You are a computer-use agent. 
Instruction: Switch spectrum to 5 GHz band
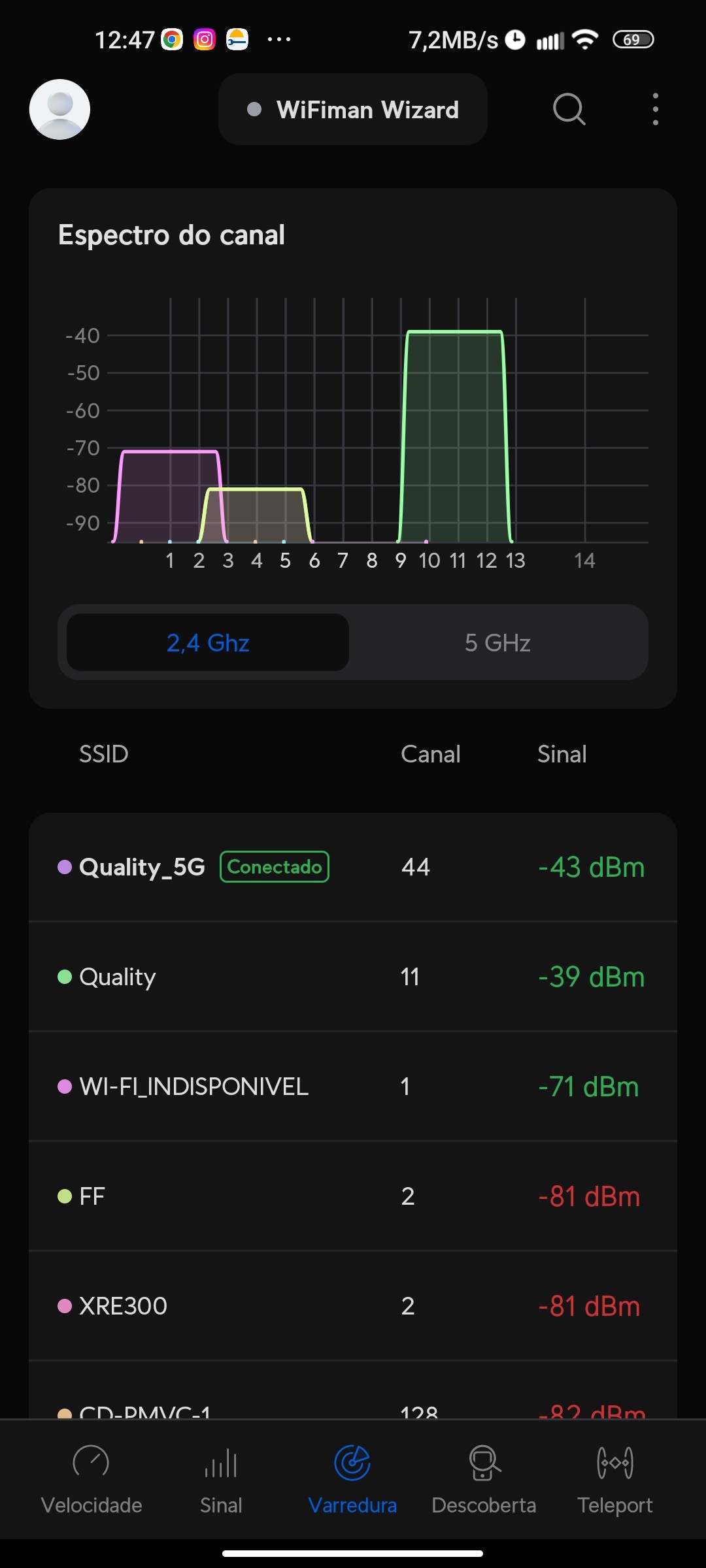497,643
